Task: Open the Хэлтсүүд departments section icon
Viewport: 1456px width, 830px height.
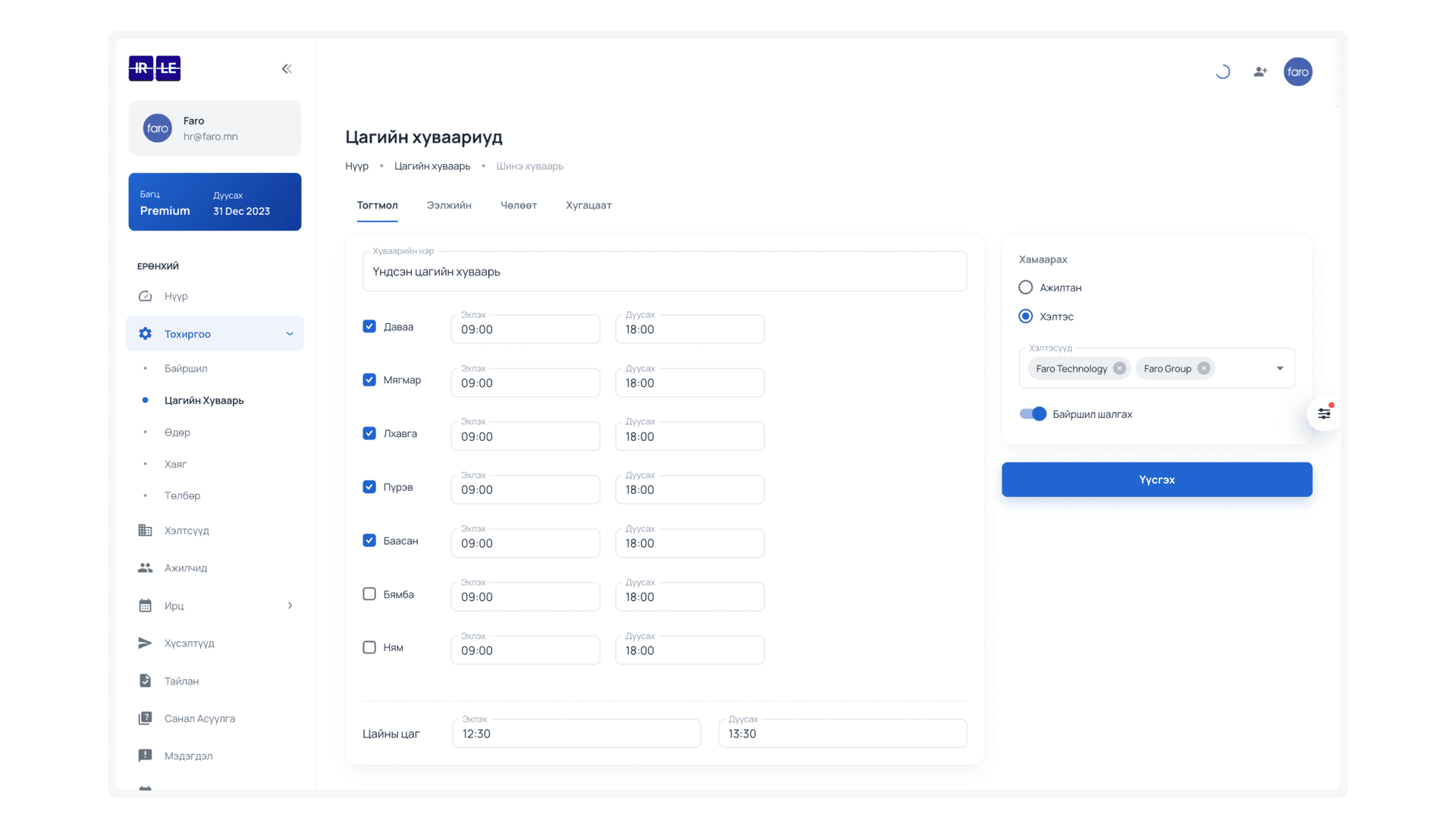Action: tap(145, 530)
